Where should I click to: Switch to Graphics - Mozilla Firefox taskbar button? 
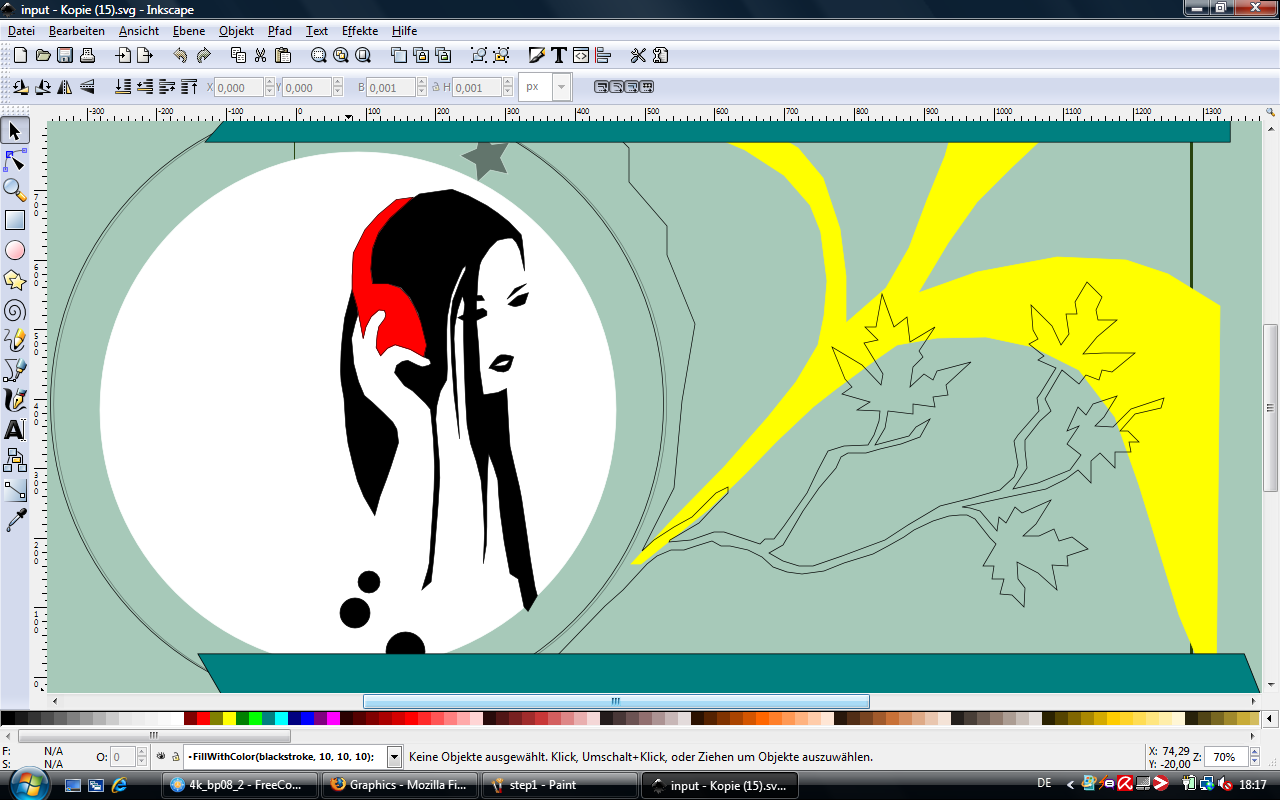(399, 785)
